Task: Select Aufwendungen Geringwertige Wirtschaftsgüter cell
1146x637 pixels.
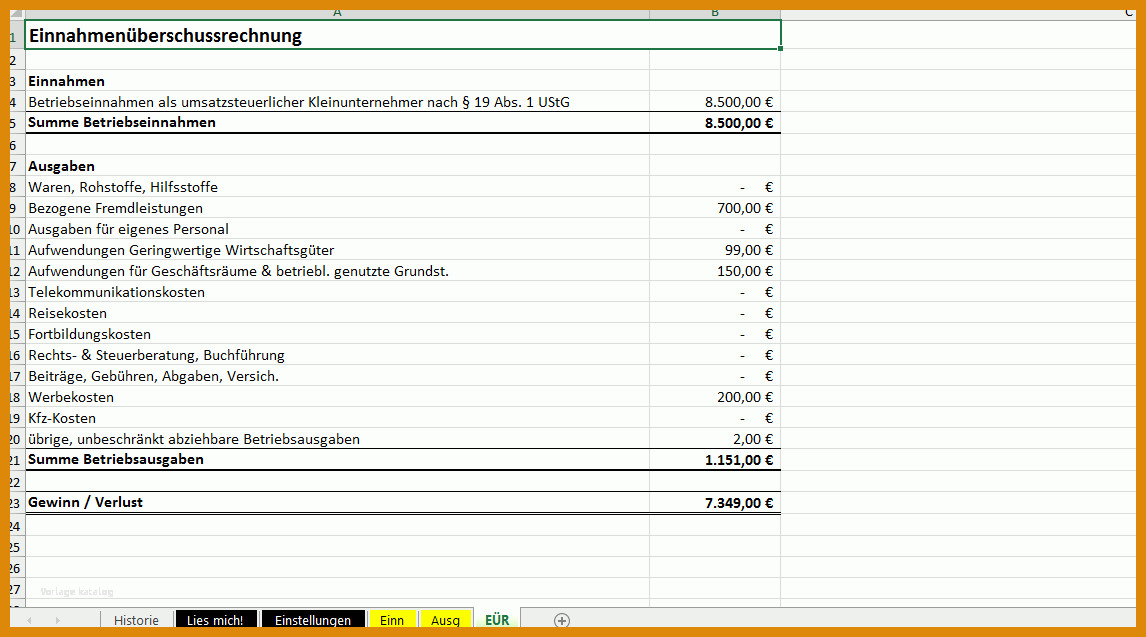Action: pyautogui.click(x=337, y=250)
